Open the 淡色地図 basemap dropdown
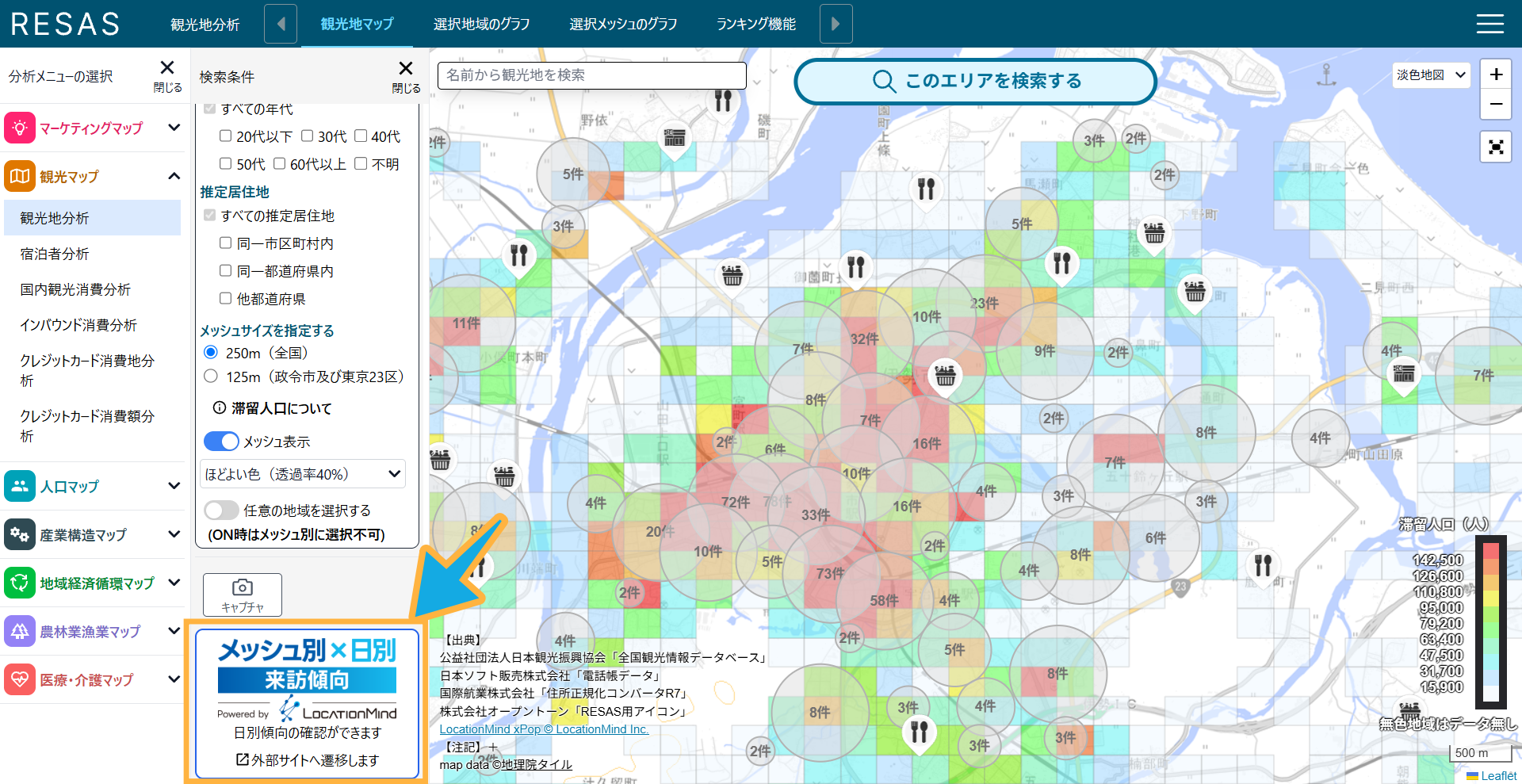This screenshot has height=784, width=1522. pyautogui.click(x=1432, y=75)
